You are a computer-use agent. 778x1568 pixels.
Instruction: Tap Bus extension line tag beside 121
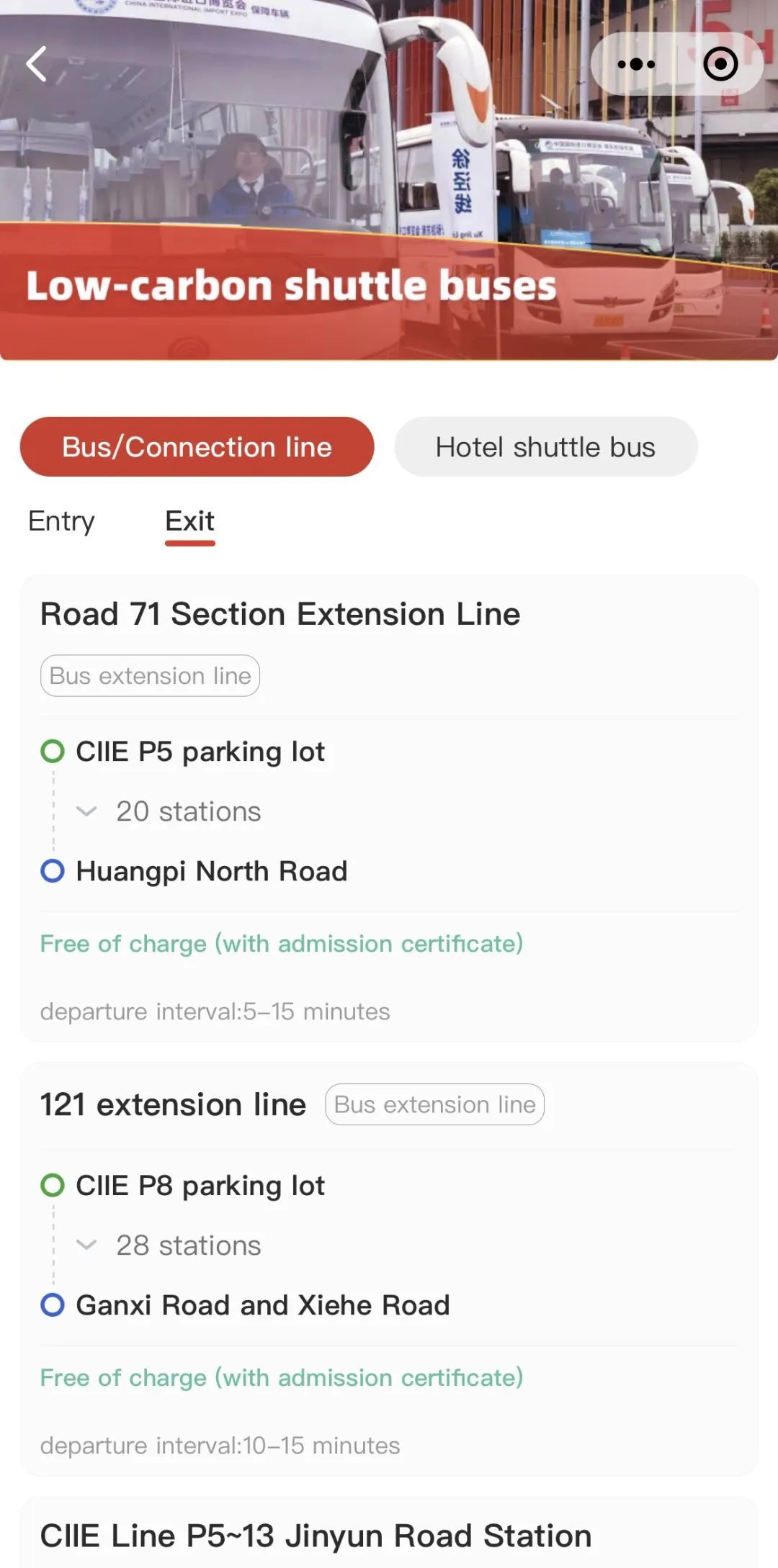pyautogui.click(x=434, y=1104)
